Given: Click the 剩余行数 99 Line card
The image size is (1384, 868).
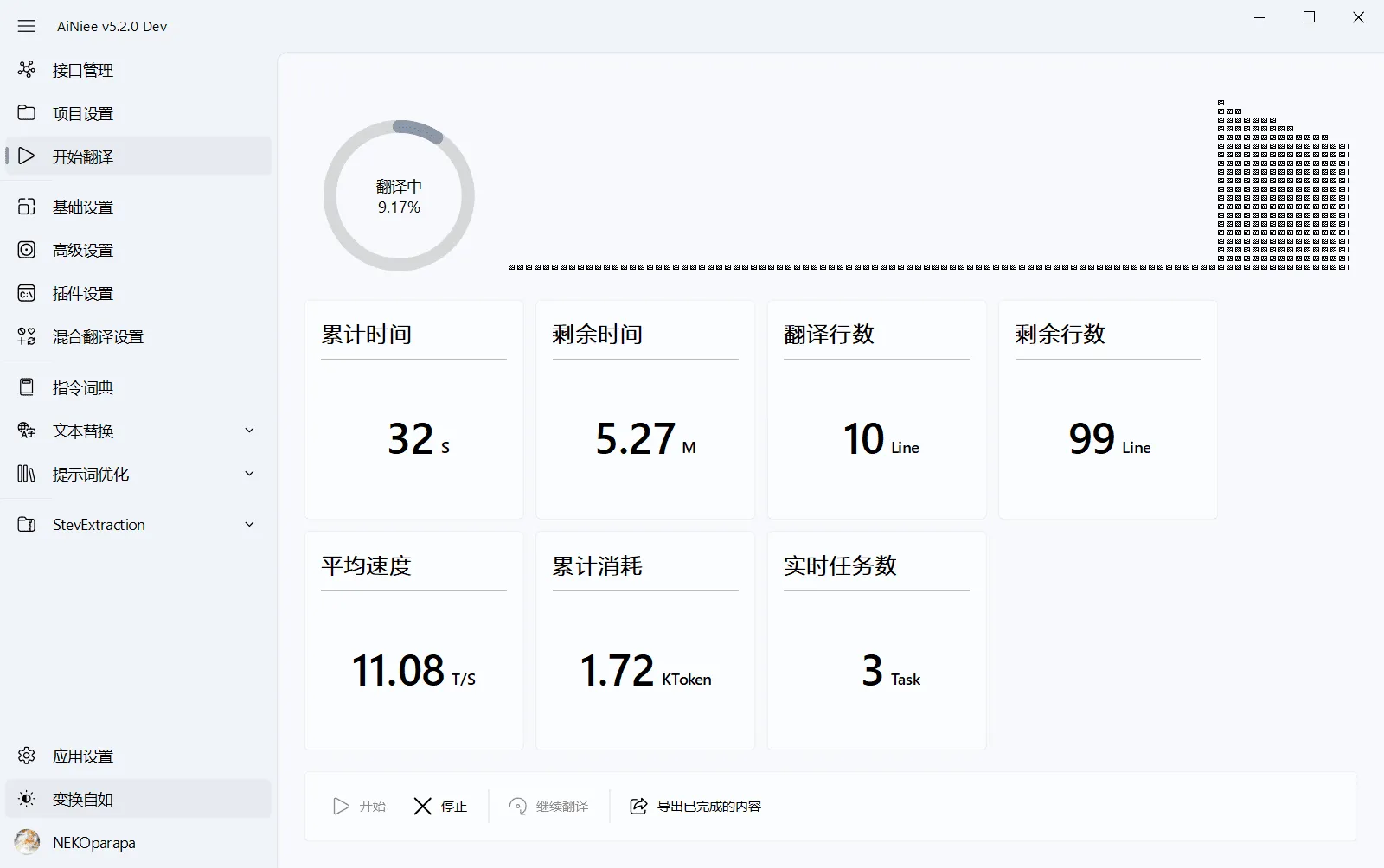Looking at the screenshot, I should 1108,410.
